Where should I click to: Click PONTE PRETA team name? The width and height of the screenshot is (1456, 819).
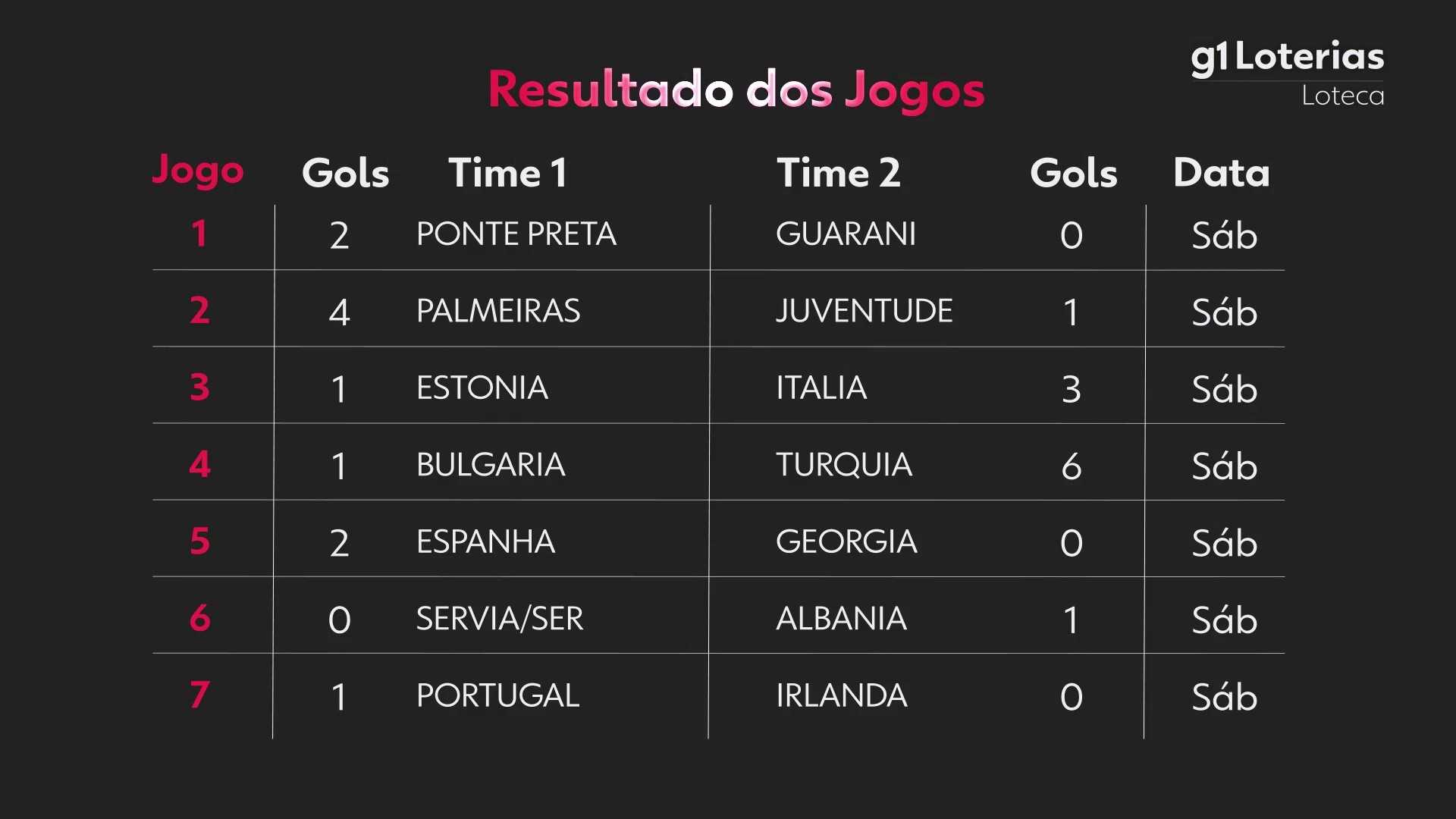point(516,234)
